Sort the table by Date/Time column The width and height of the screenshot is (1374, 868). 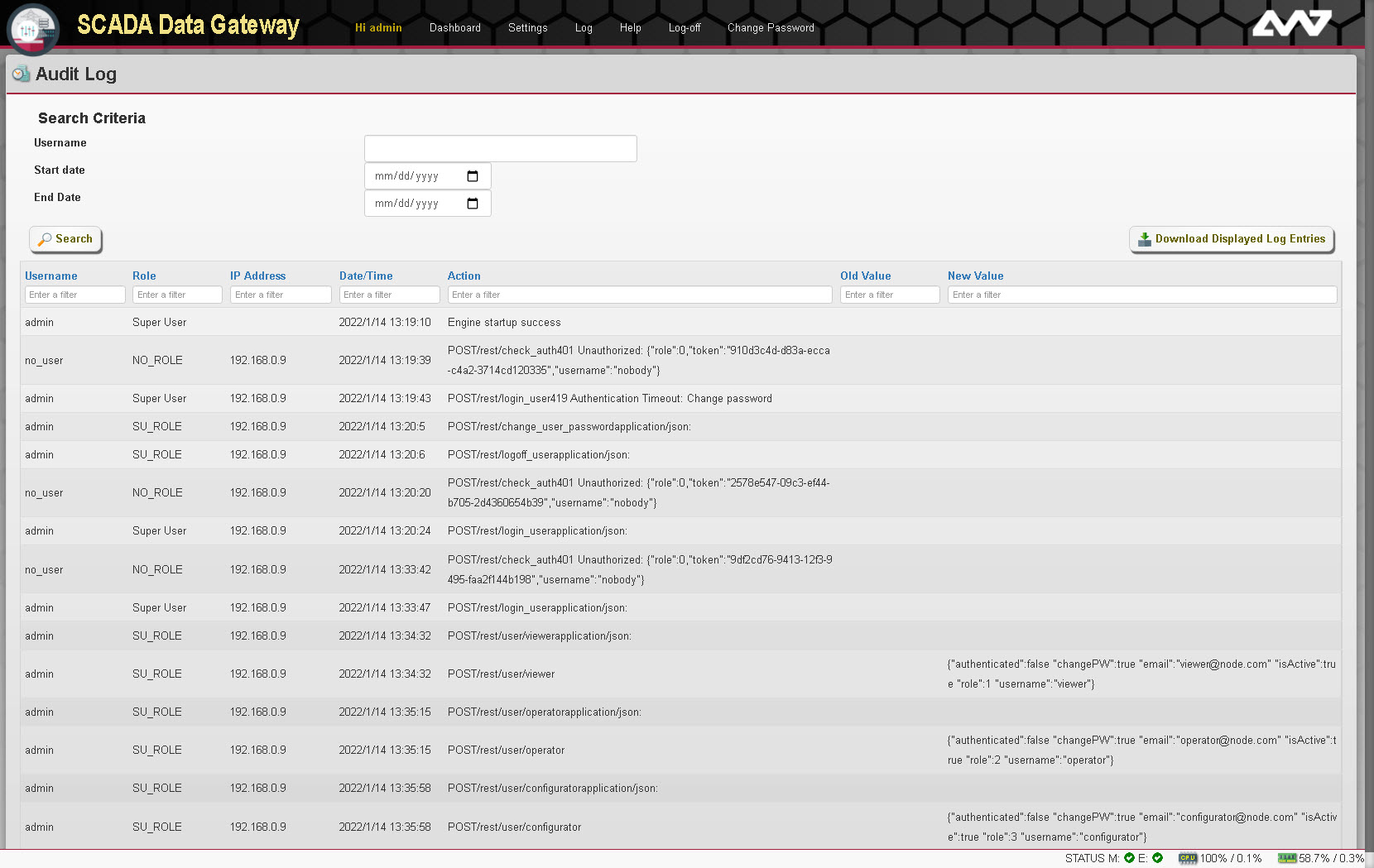tap(366, 276)
